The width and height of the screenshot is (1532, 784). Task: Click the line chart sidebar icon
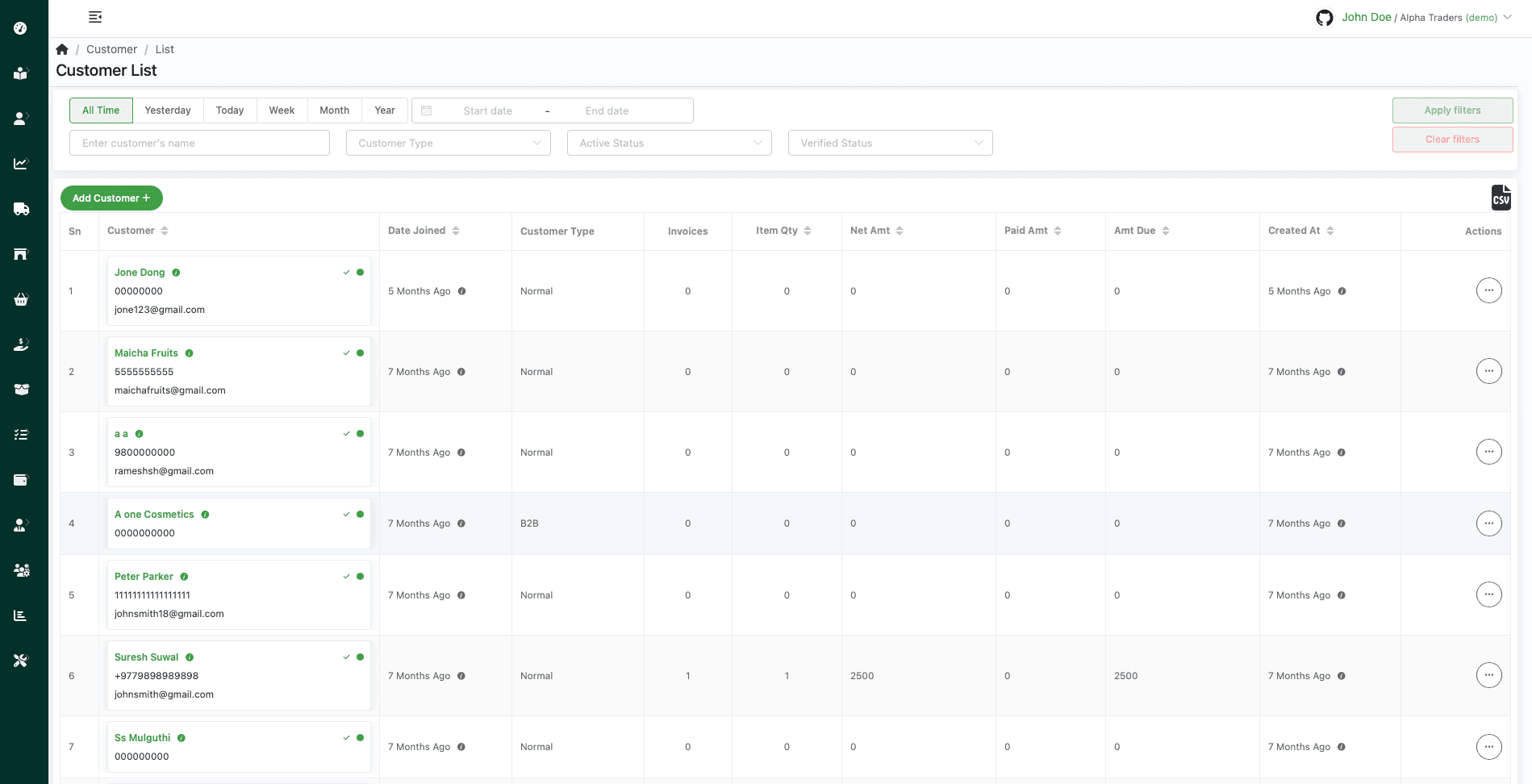pos(21,164)
